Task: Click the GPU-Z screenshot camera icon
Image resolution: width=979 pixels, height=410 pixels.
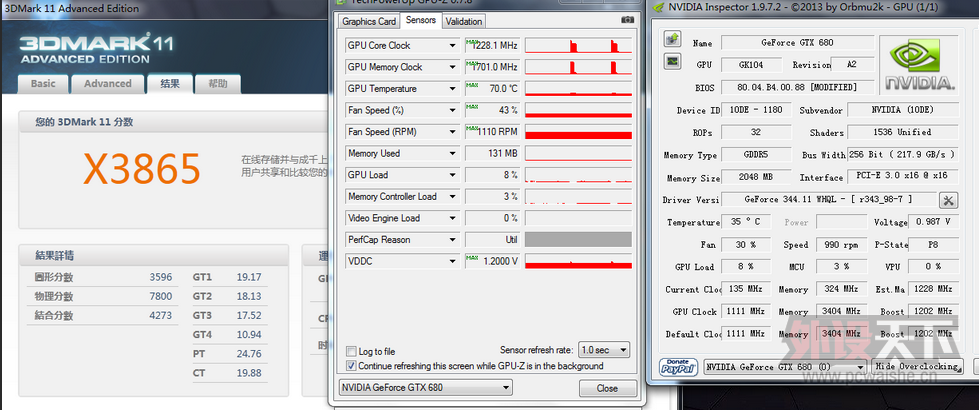Action: [627, 20]
